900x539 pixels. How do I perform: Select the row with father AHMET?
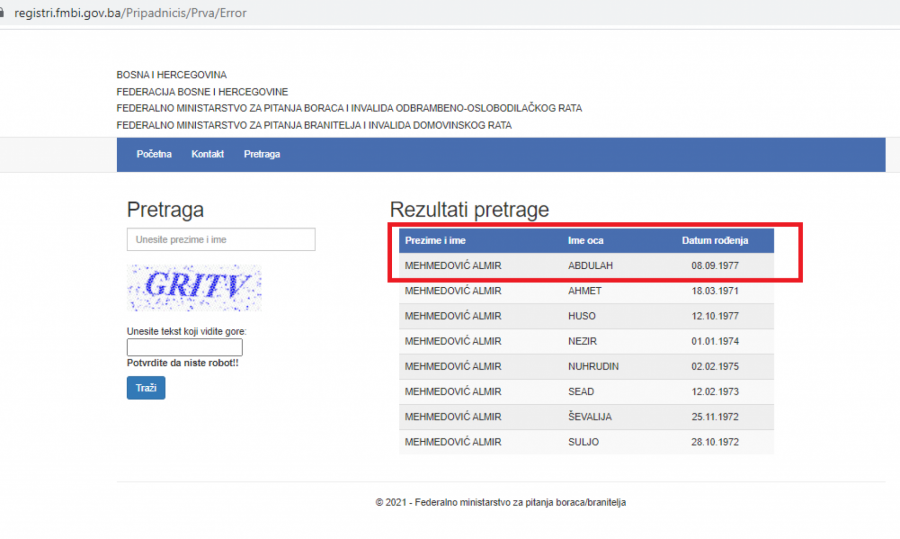click(585, 291)
